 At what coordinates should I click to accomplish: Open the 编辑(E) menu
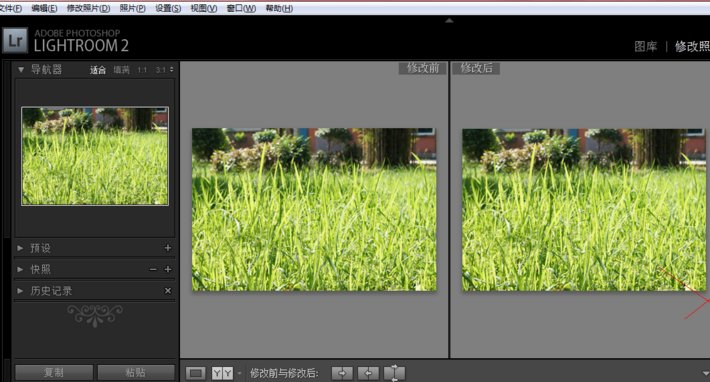click(44, 9)
